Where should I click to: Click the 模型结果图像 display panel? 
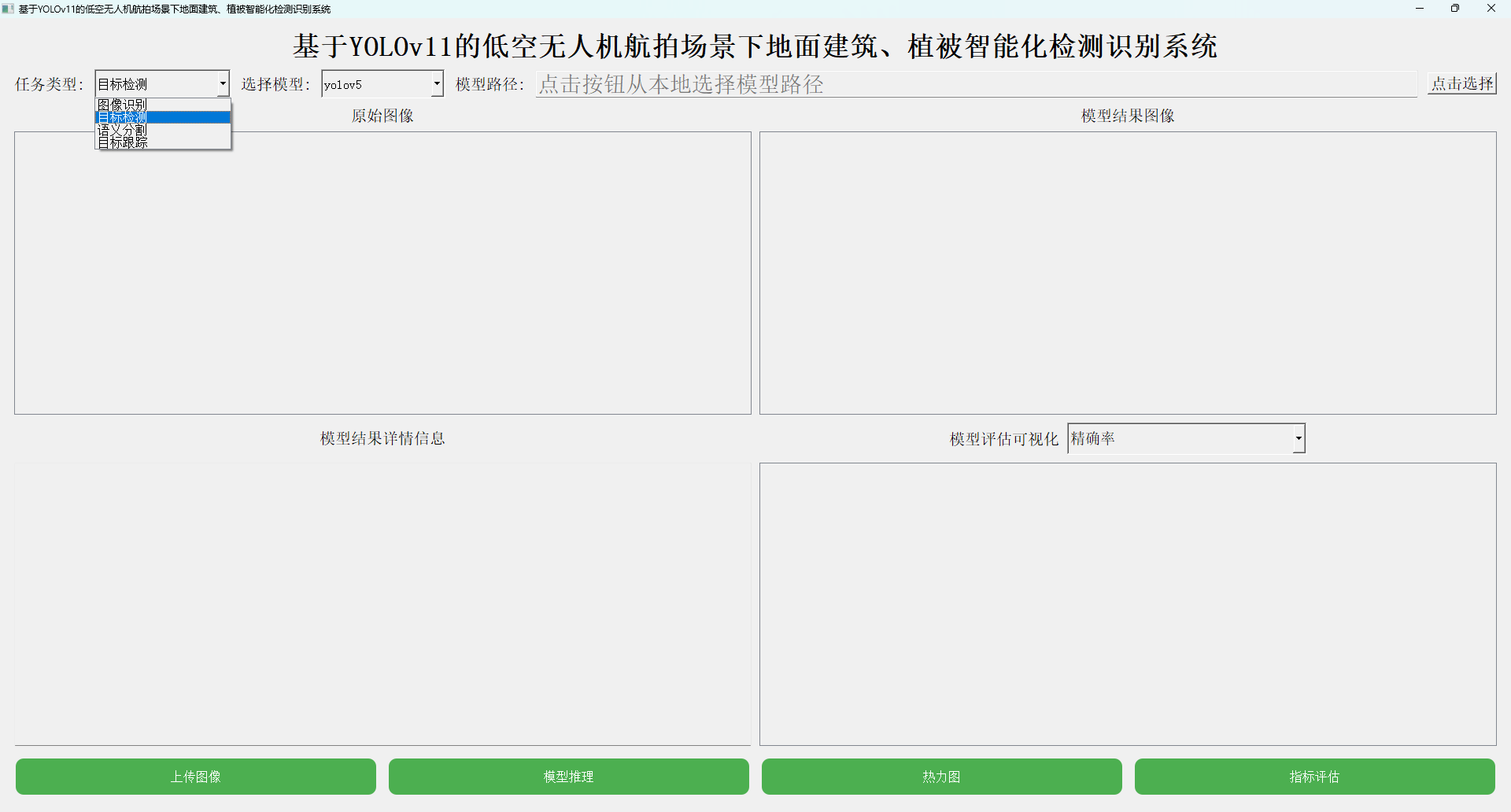click(x=1128, y=273)
